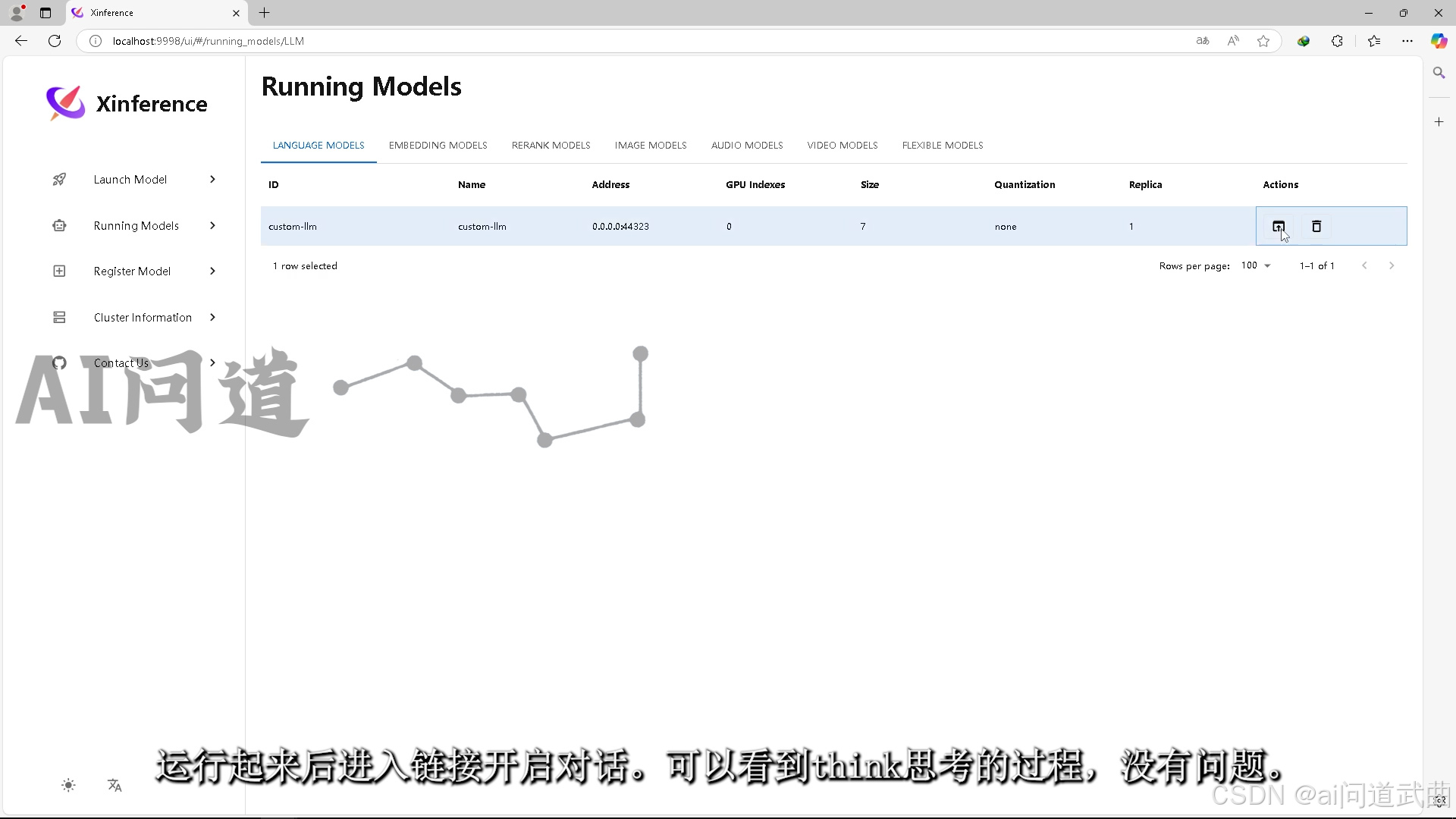
Task: Open the Flexible Models tab
Action: click(x=942, y=146)
